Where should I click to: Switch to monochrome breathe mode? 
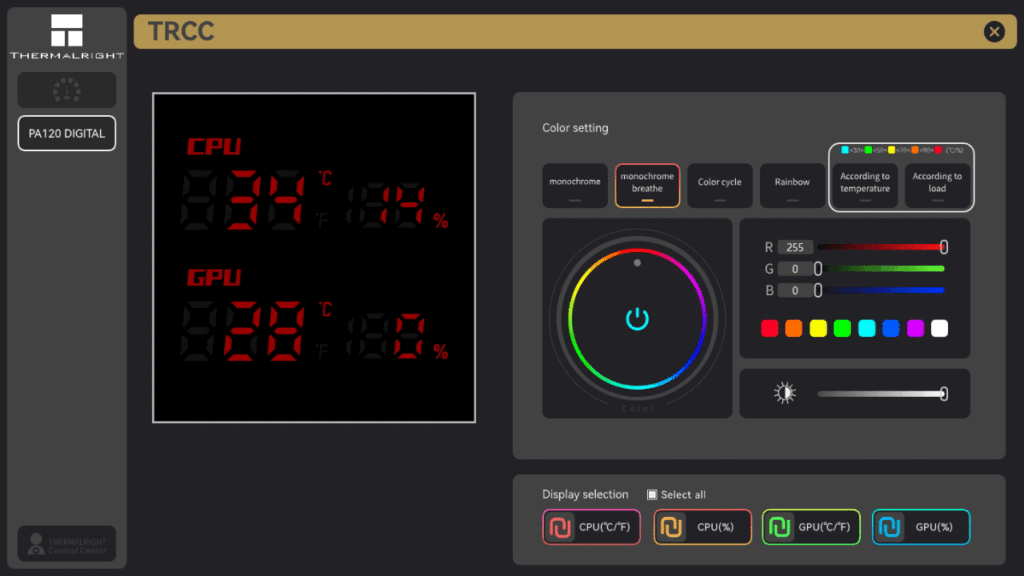[x=647, y=186]
